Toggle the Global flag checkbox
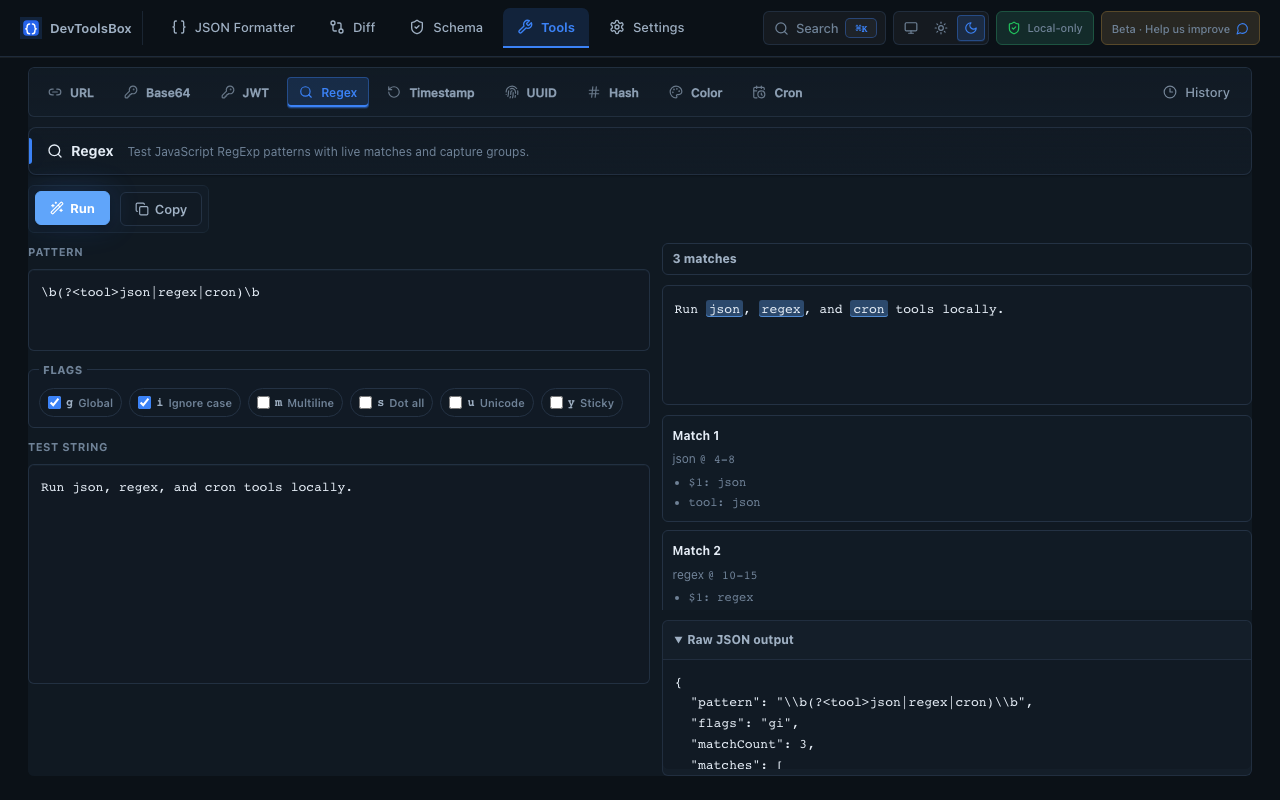This screenshot has width=1280, height=800. tap(55, 403)
